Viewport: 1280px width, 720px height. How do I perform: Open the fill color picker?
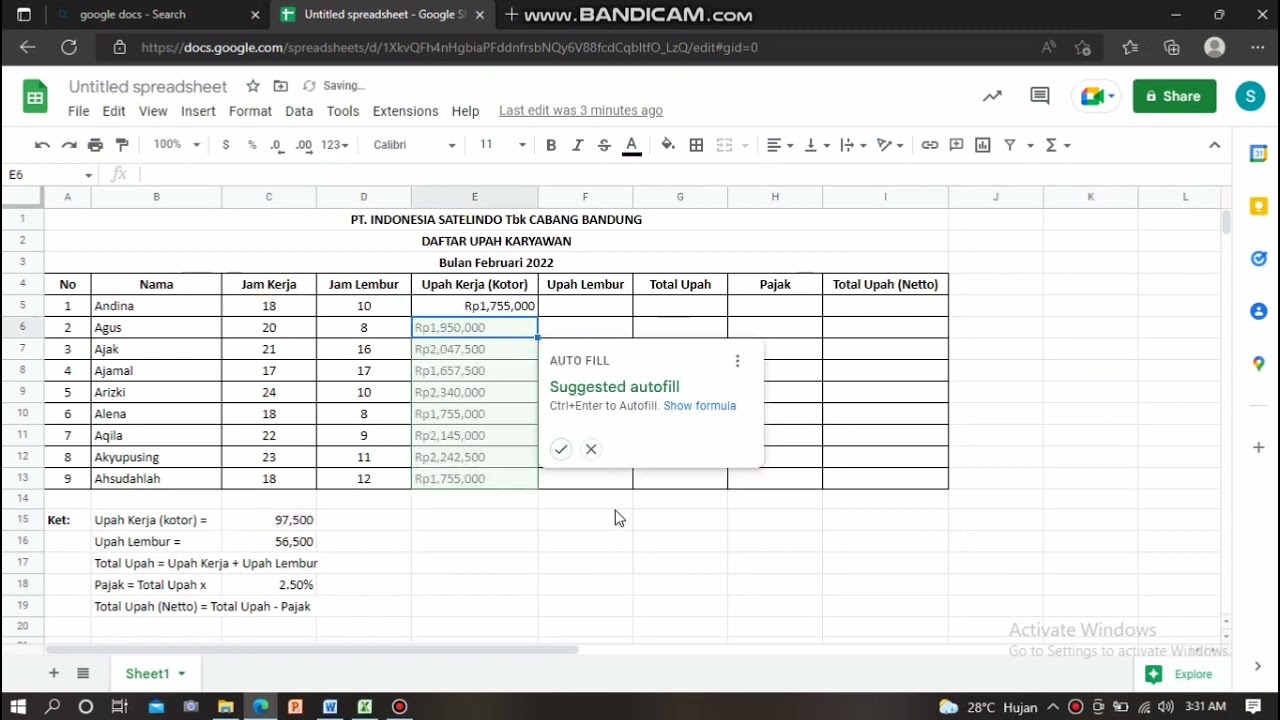pos(668,145)
